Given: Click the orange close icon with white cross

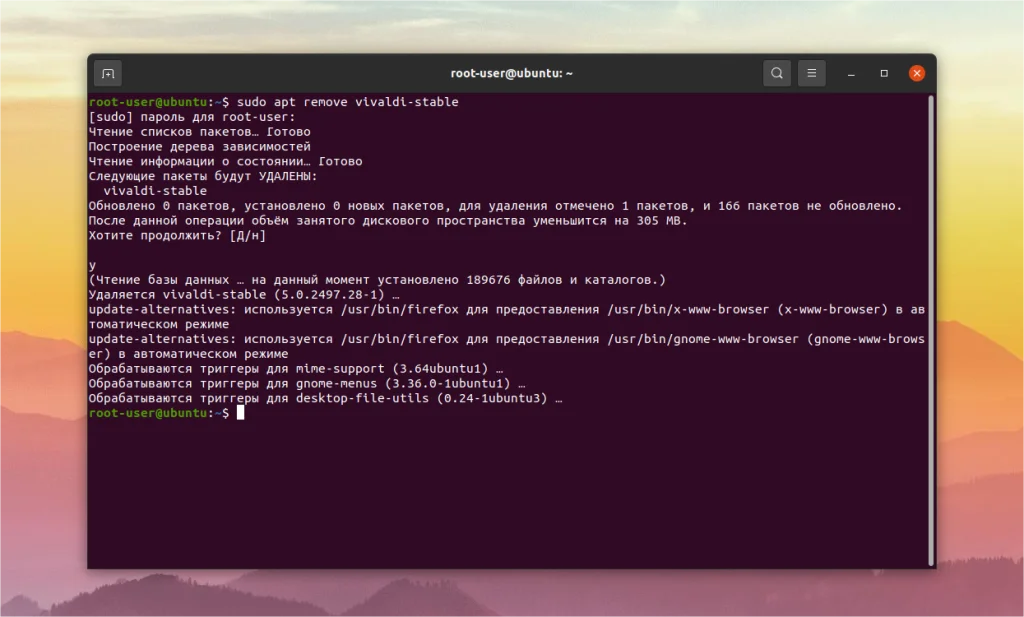Looking at the screenshot, I should click(916, 73).
